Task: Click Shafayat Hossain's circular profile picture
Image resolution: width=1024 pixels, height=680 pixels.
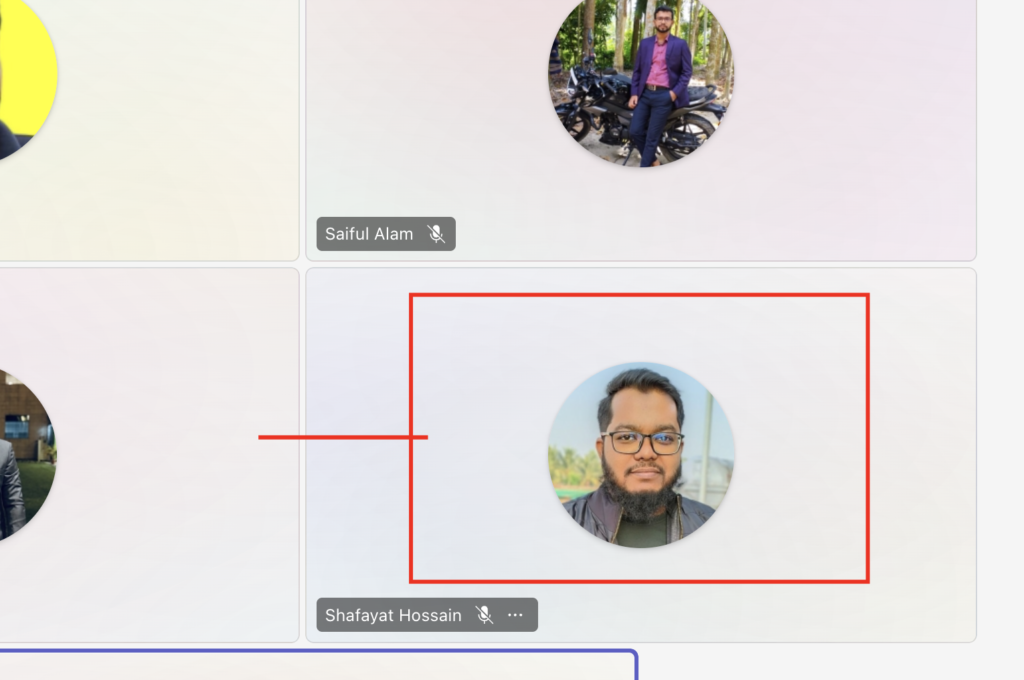Action: [x=641, y=455]
